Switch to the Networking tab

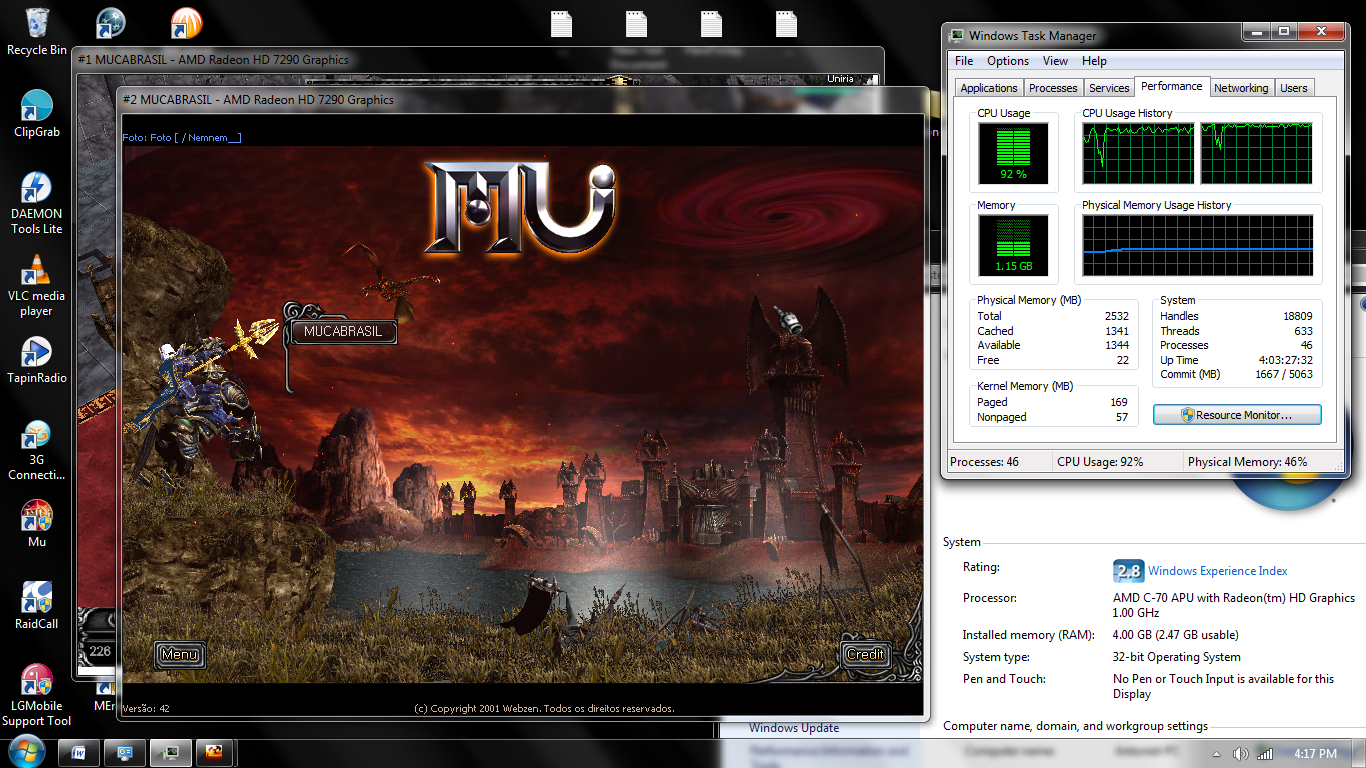pyautogui.click(x=1240, y=88)
